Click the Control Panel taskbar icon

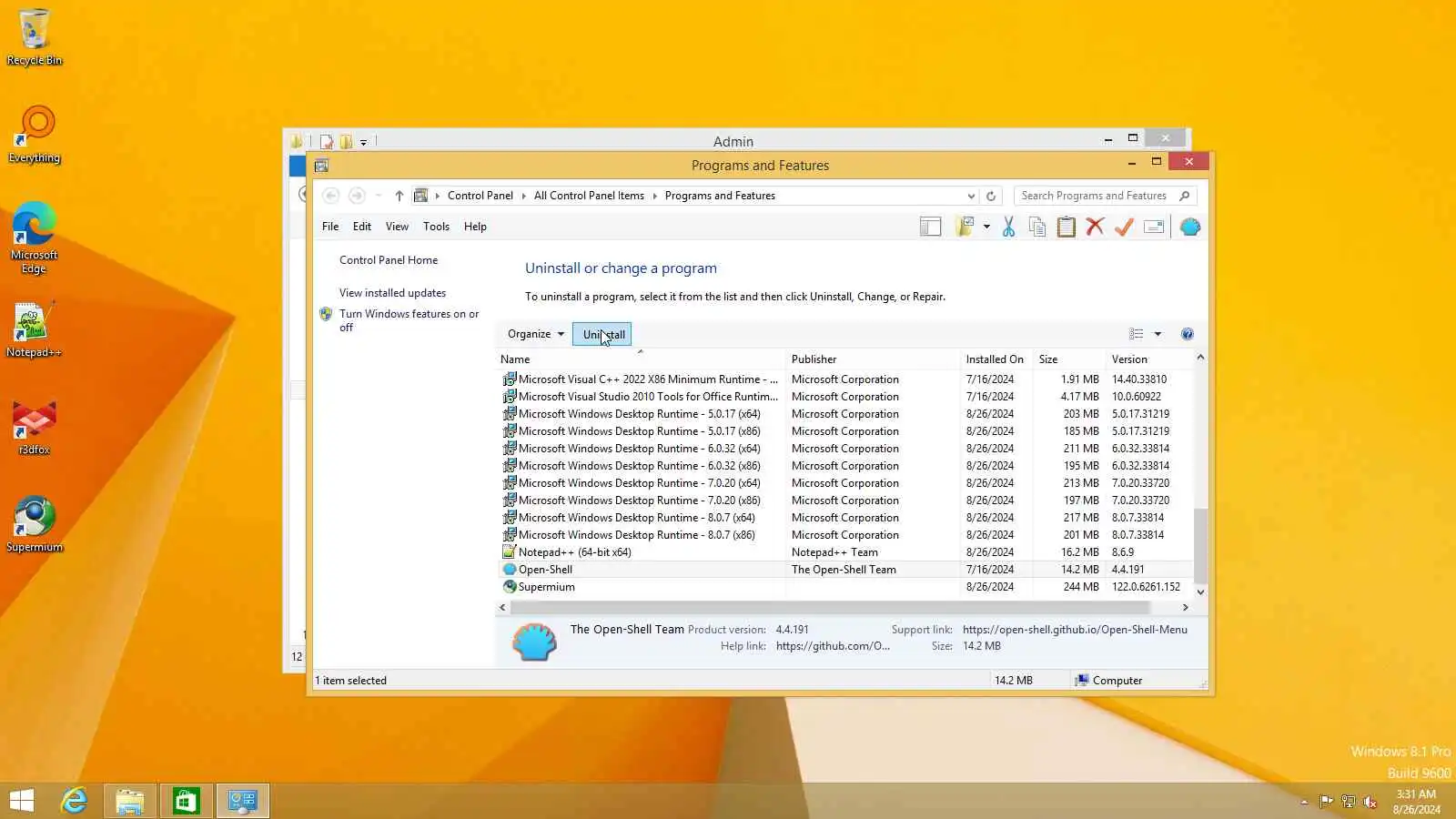click(242, 801)
